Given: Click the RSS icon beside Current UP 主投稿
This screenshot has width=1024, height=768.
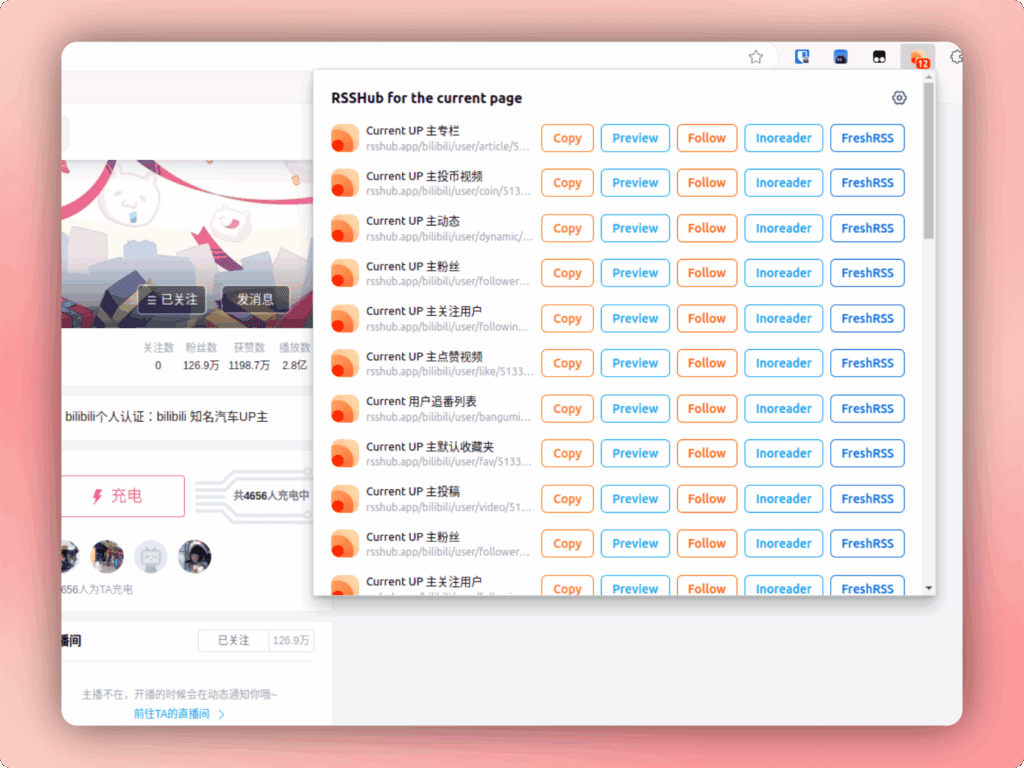Looking at the screenshot, I should pyautogui.click(x=345, y=498).
